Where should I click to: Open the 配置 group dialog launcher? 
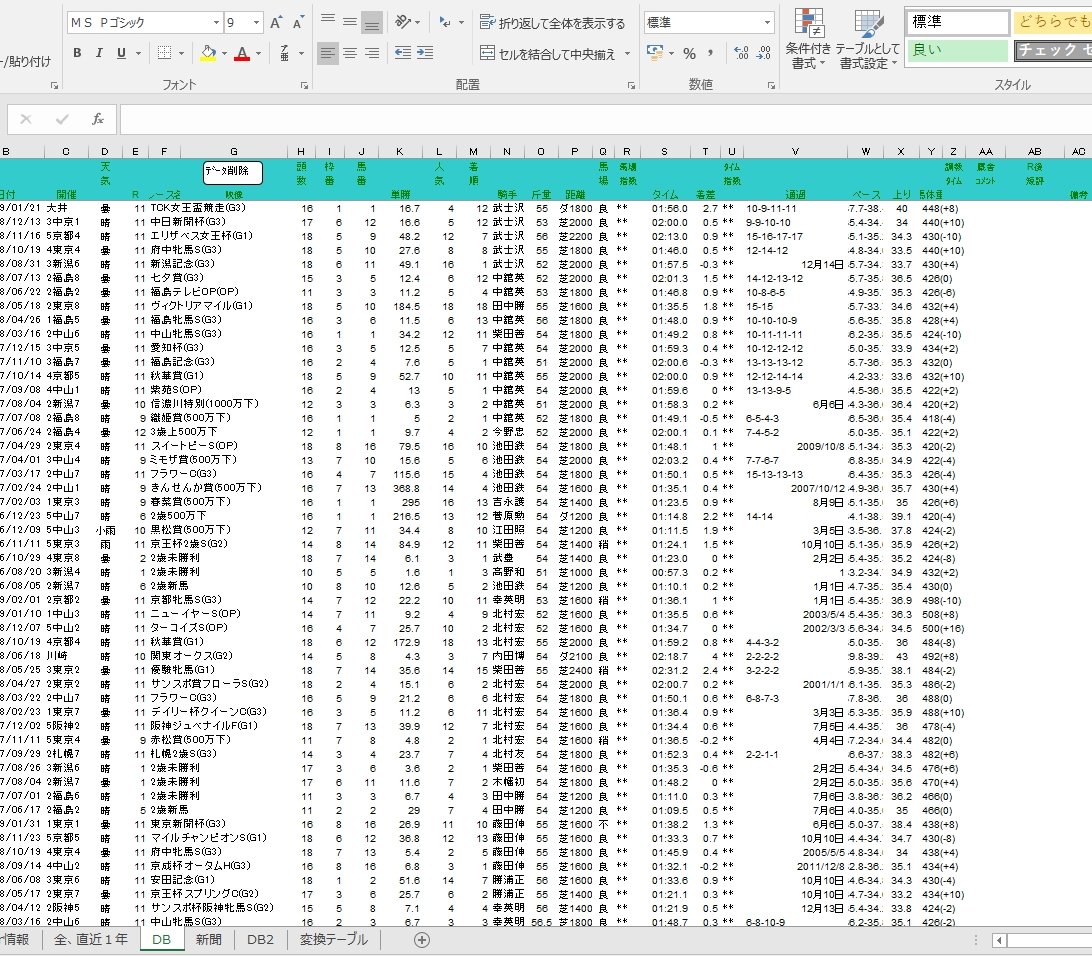point(632,86)
